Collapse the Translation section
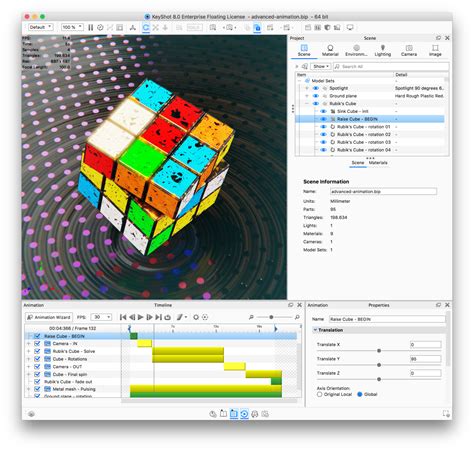This screenshot has width=474, height=451. pyautogui.click(x=315, y=330)
